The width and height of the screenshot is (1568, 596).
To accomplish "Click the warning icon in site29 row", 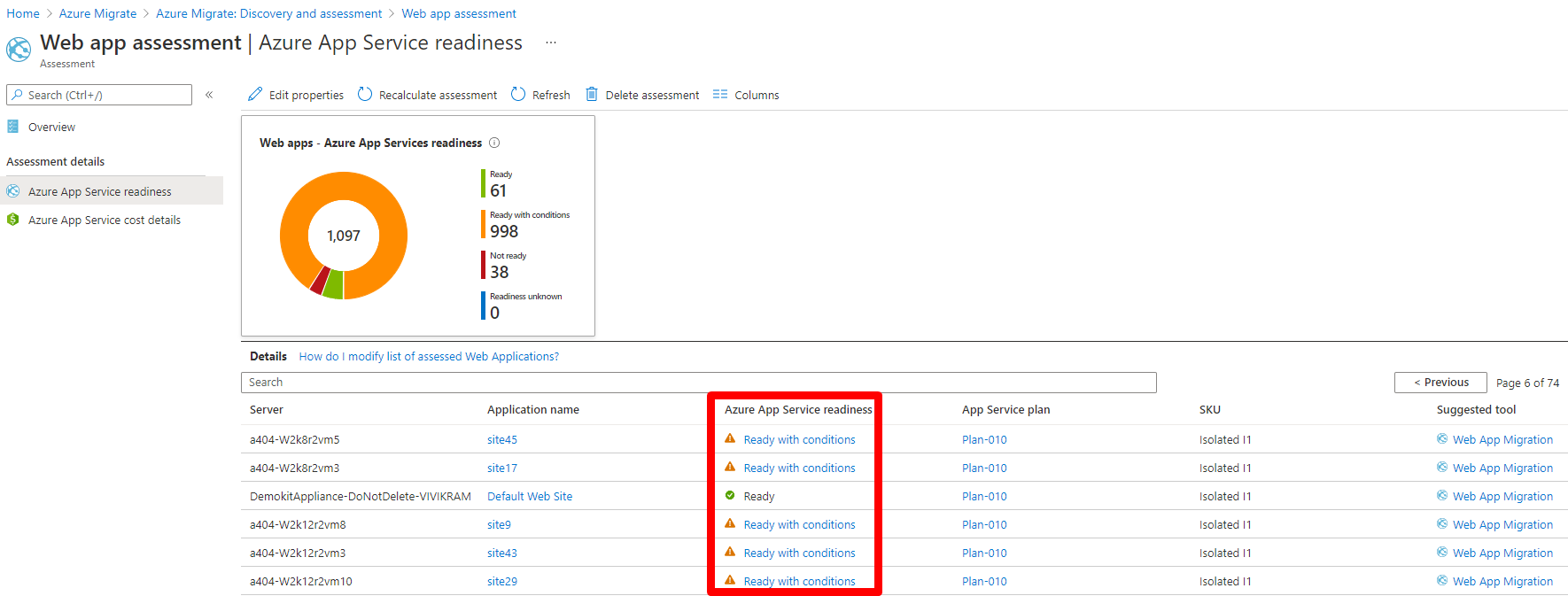I will (x=730, y=580).
